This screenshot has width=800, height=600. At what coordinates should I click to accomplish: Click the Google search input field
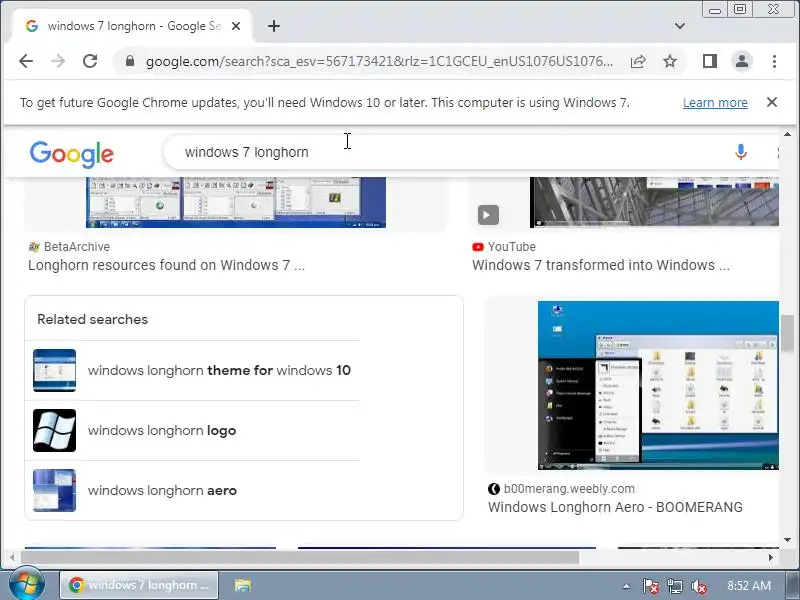point(449,152)
